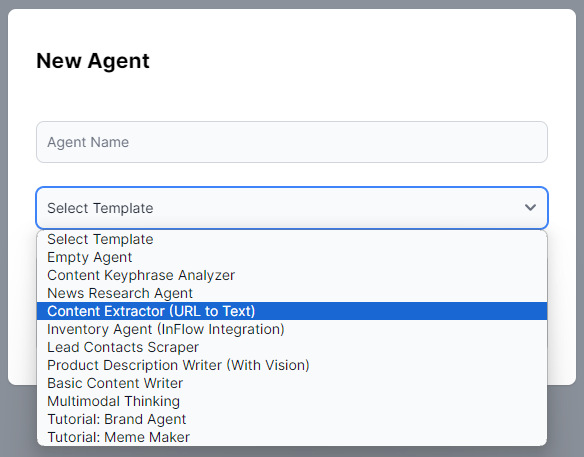This screenshot has height=457, width=584.
Task: Pick the Basic Content Writer option
Action: click(x=292, y=383)
